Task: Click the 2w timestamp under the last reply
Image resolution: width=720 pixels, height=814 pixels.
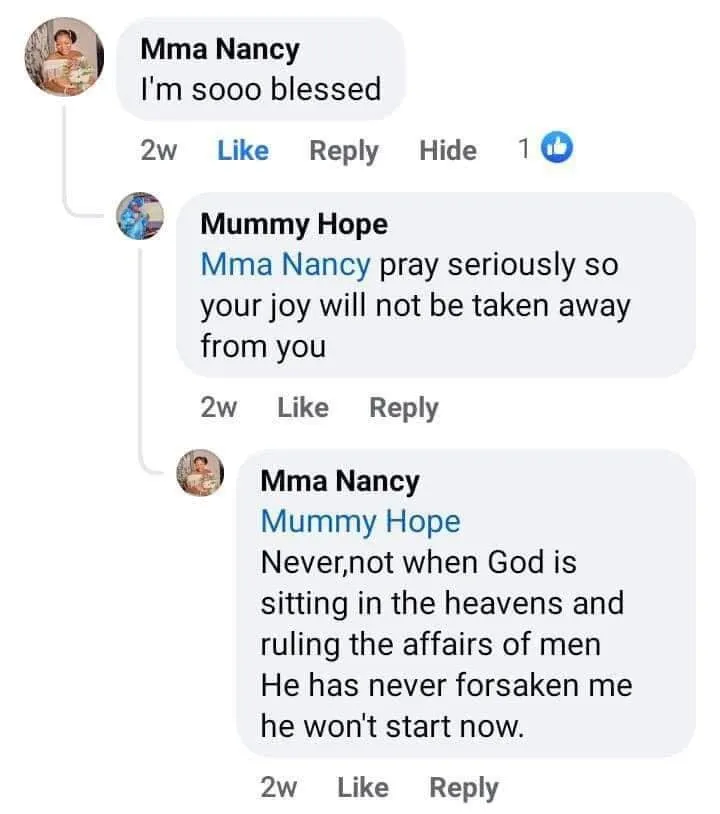Action: pyautogui.click(x=279, y=788)
